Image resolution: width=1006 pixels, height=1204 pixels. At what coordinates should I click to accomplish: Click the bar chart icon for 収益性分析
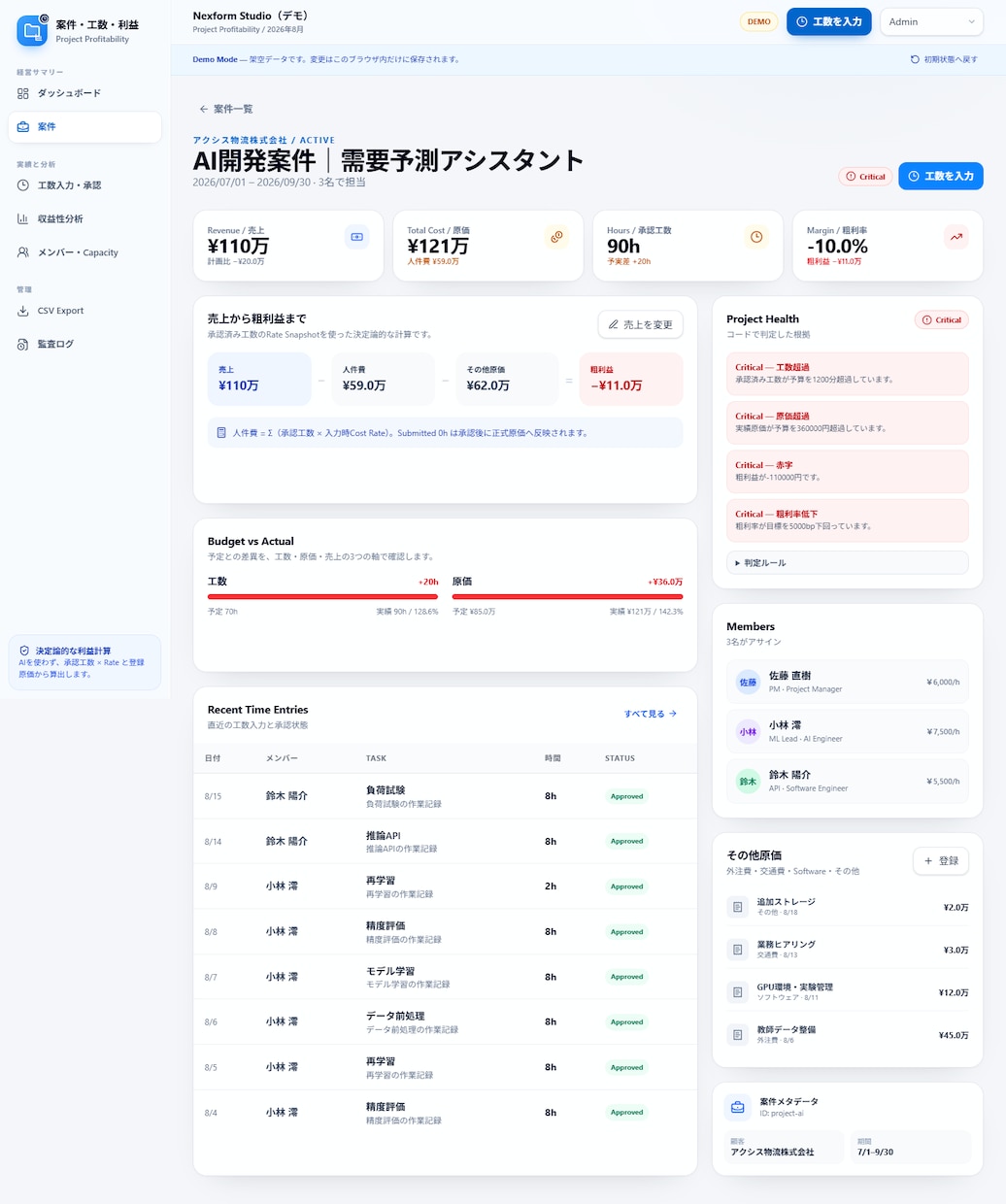click(23, 219)
